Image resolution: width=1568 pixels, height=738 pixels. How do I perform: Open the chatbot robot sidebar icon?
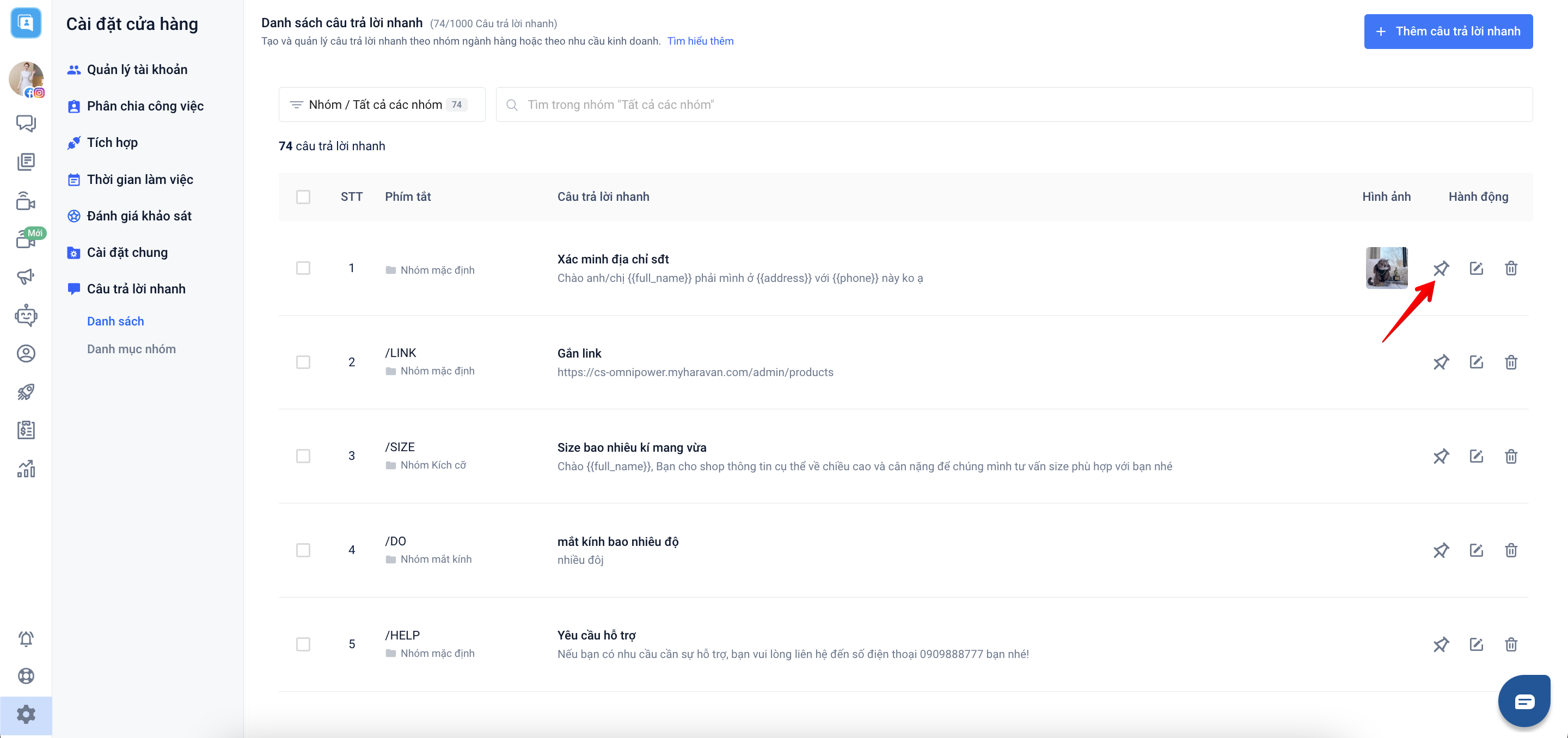26,315
